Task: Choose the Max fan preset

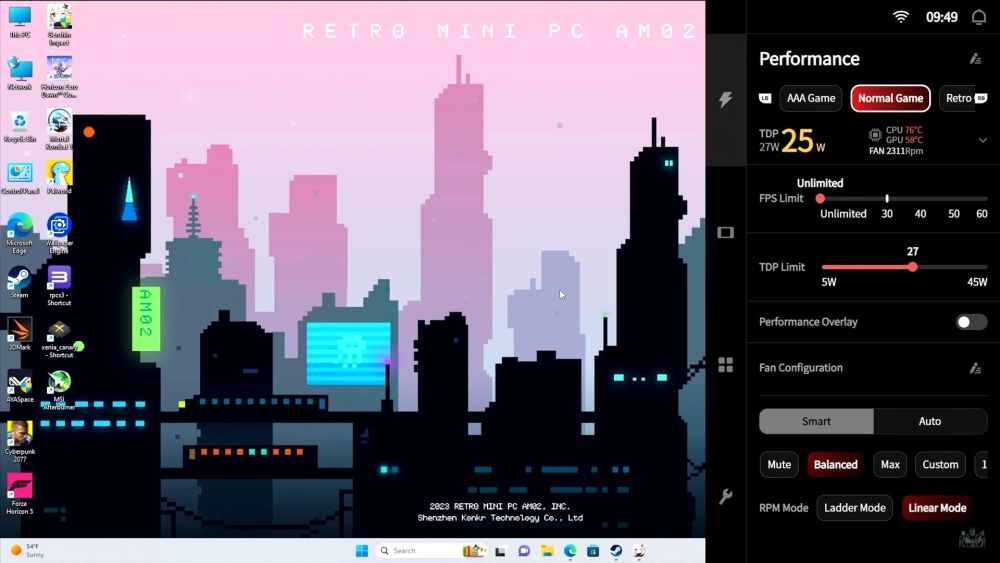Action: pos(890,464)
